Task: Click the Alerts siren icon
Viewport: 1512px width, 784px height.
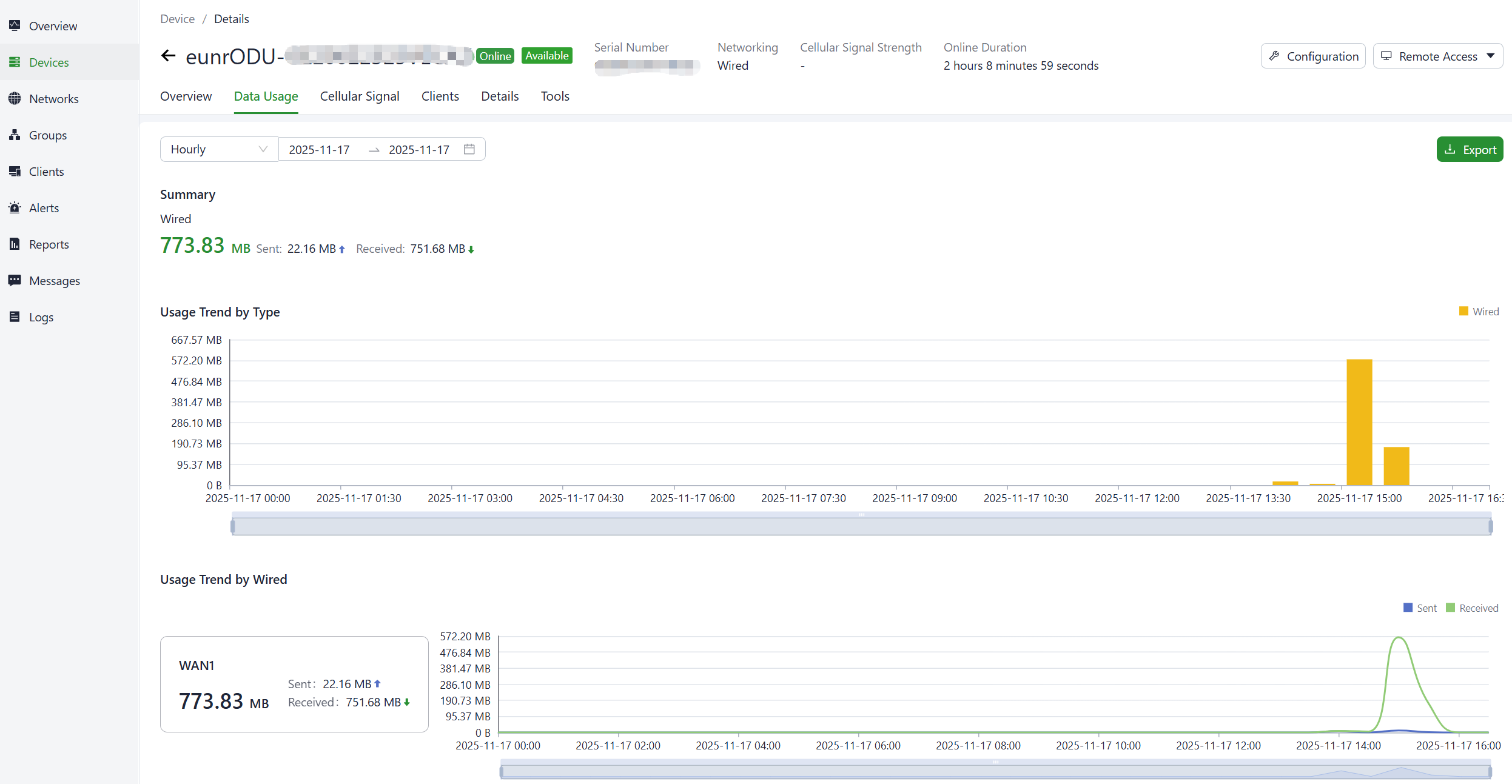Action: [x=15, y=207]
